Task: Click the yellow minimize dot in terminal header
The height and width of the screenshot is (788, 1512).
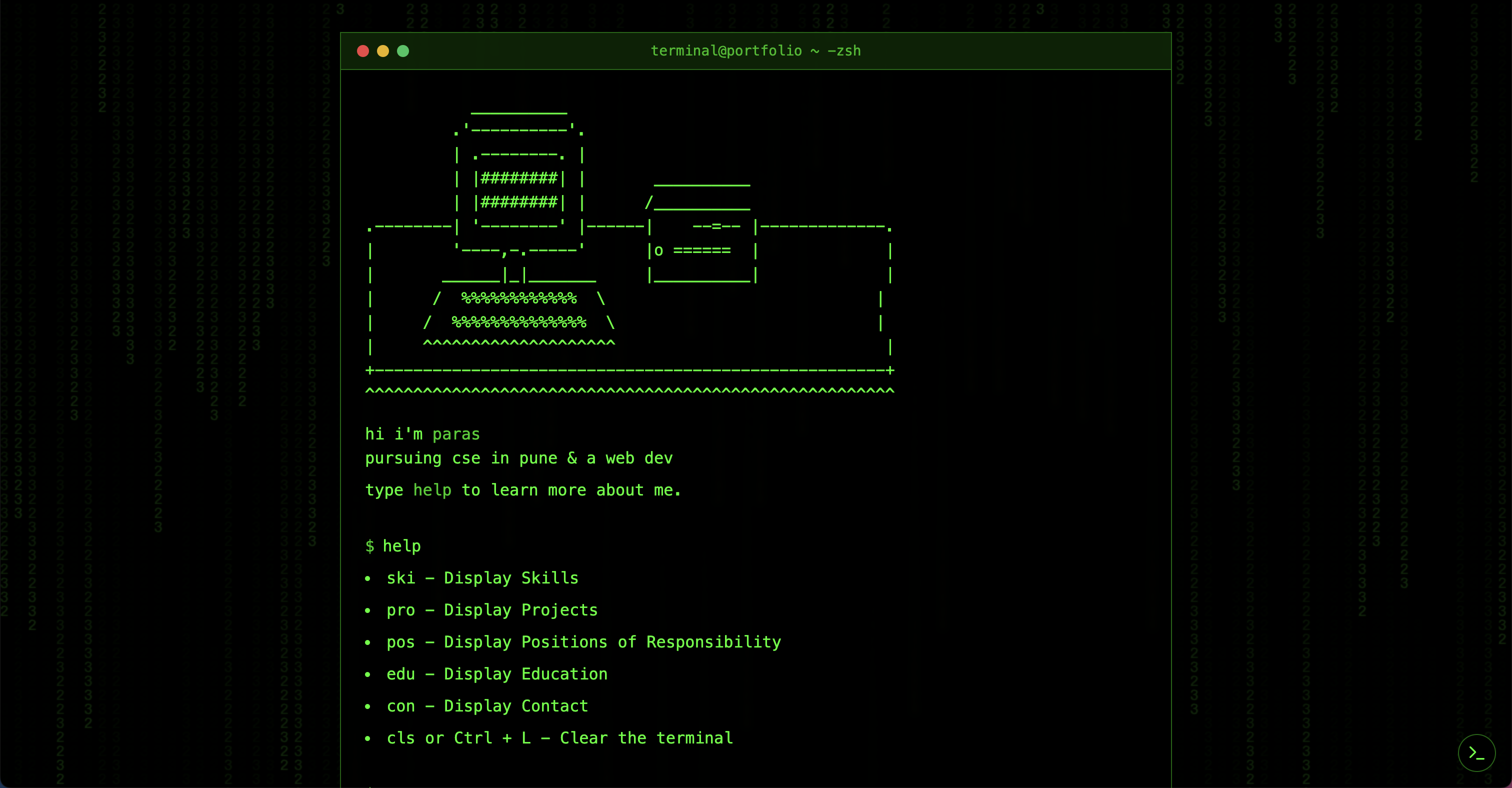Action: point(382,51)
